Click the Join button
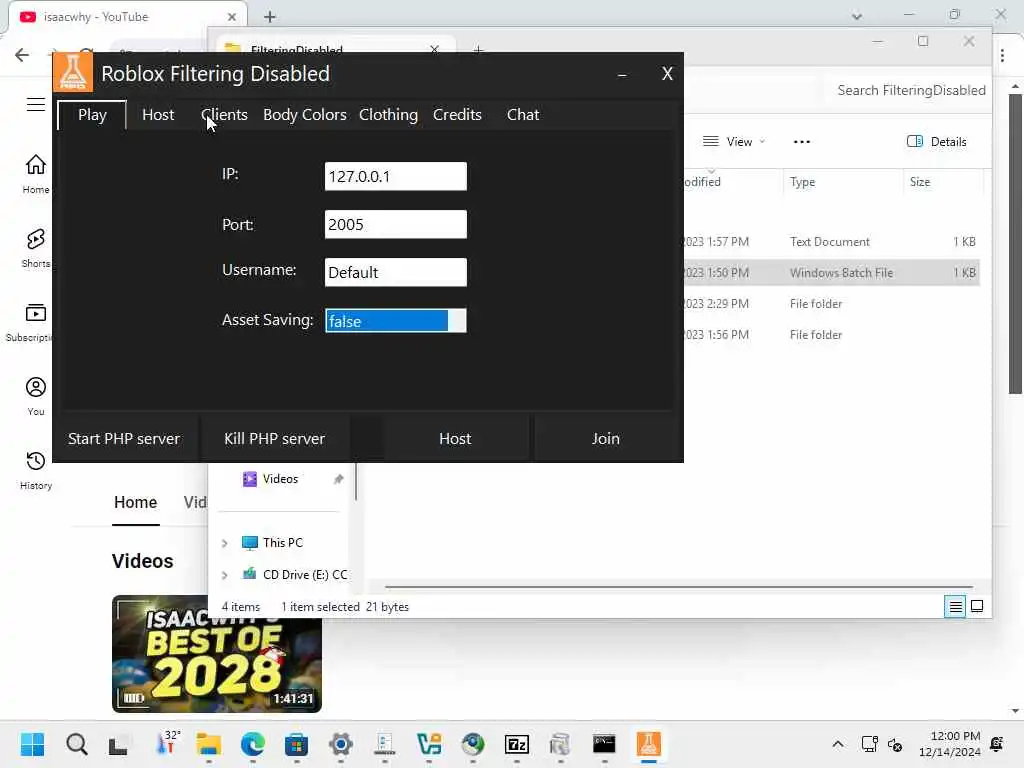This screenshot has width=1024, height=768. pos(605,438)
